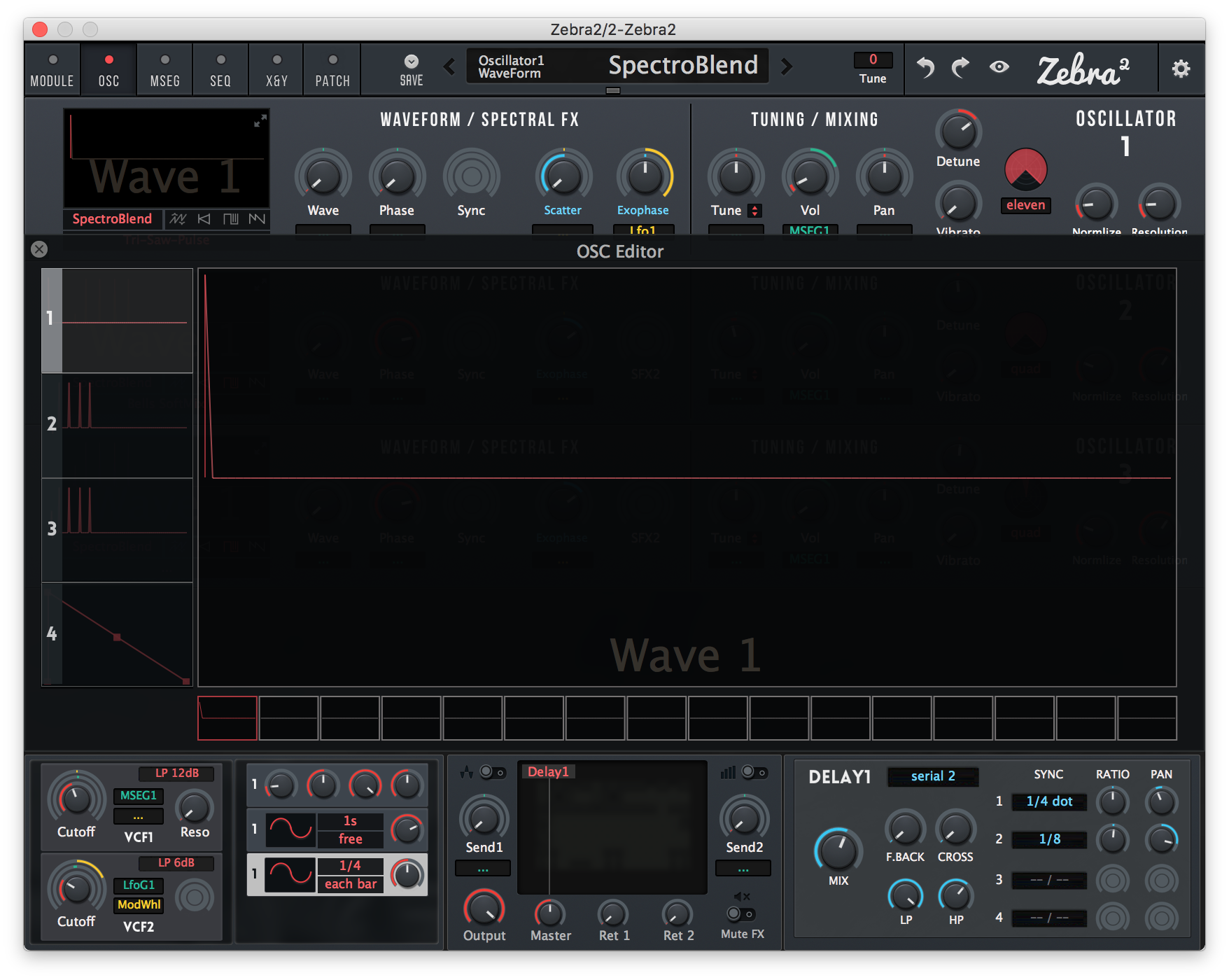This screenshot has height=980, width=1229.
Task: Click the level bars icon above Send2
Action: (728, 772)
